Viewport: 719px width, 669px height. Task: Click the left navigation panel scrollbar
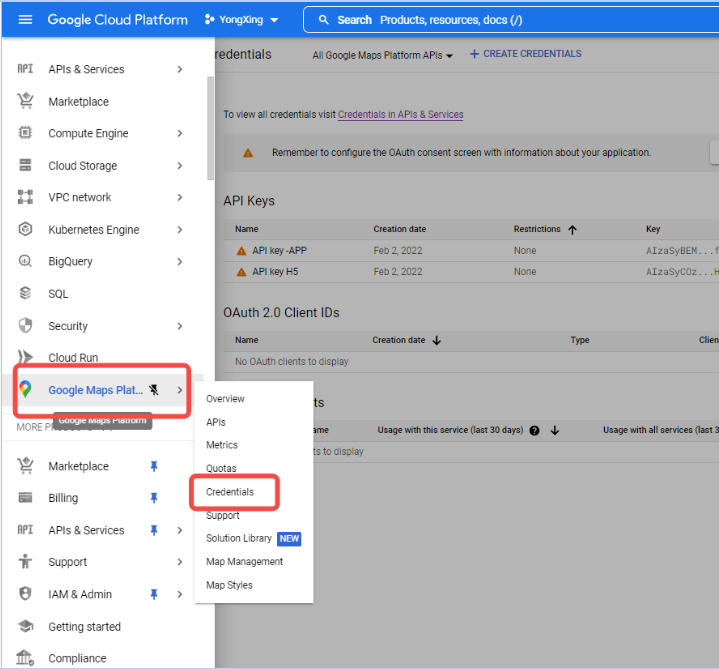(x=210, y=128)
